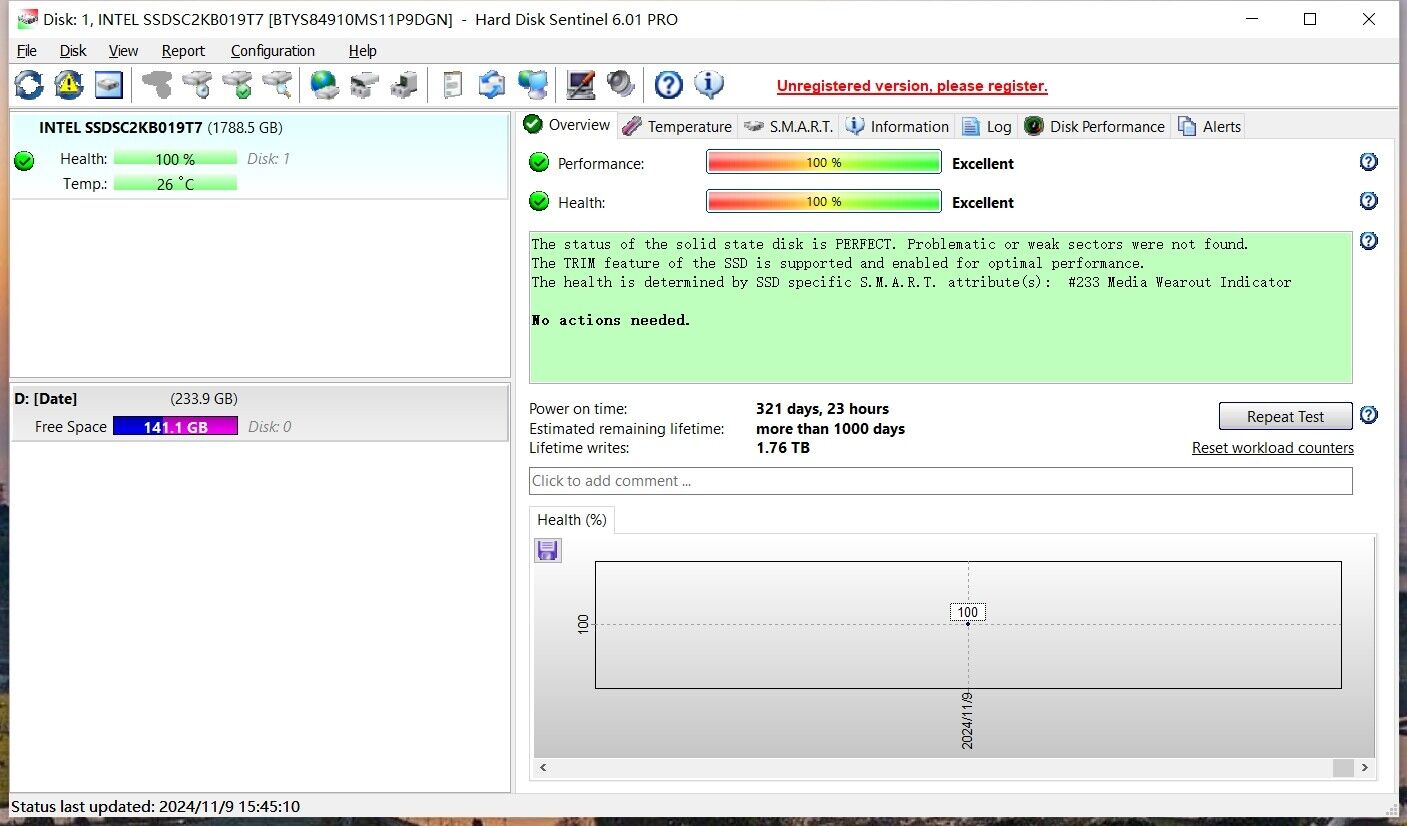The width and height of the screenshot is (1407, 826).
Task: Open the Configuration menu
Action: coord(273,51)
